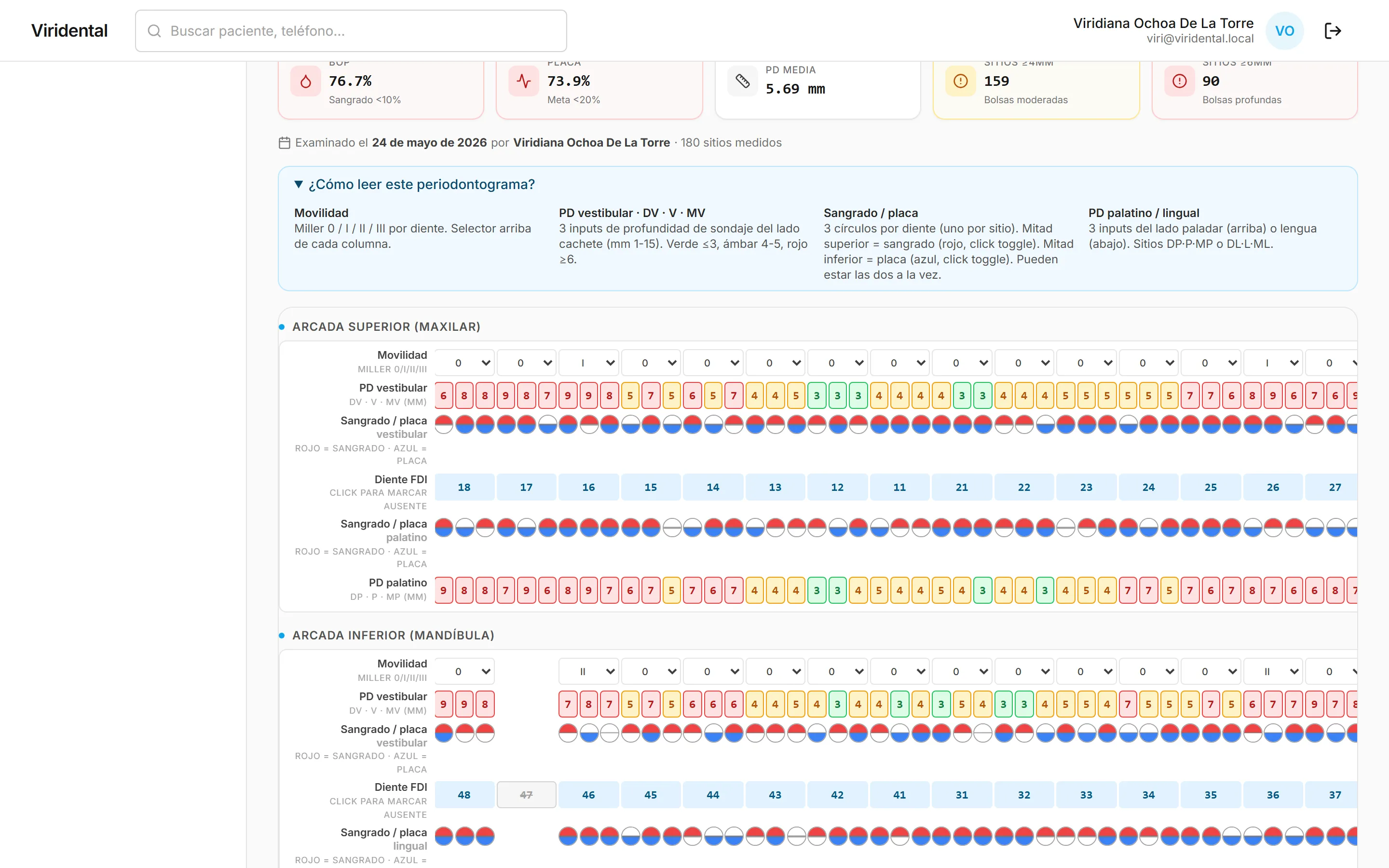1389x868 pixels.
Task: Toggle first vestibular bleeding circle of tooth 18
Action: pyautogui.click(x=444, y=424)
